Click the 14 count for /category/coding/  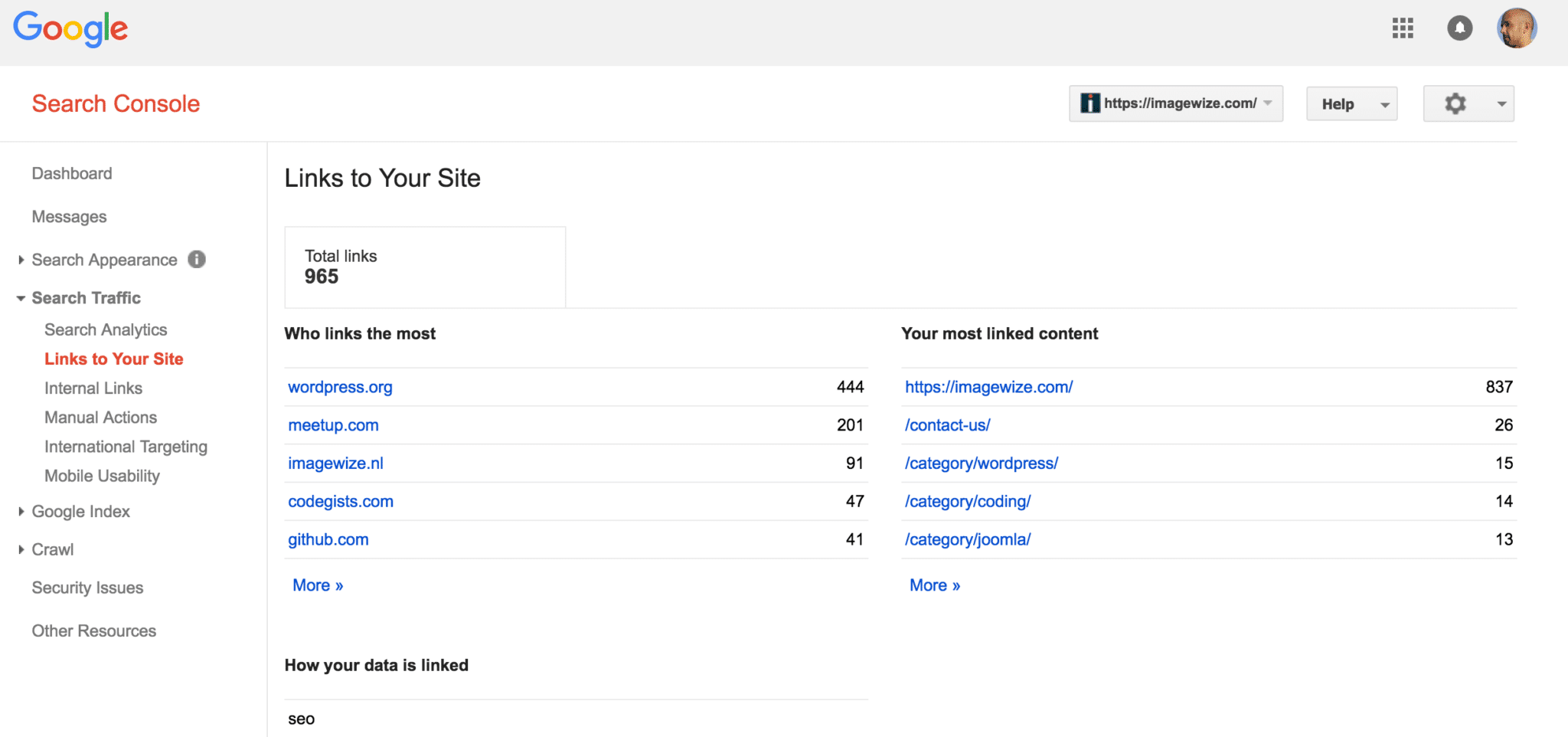(1504, 501)
